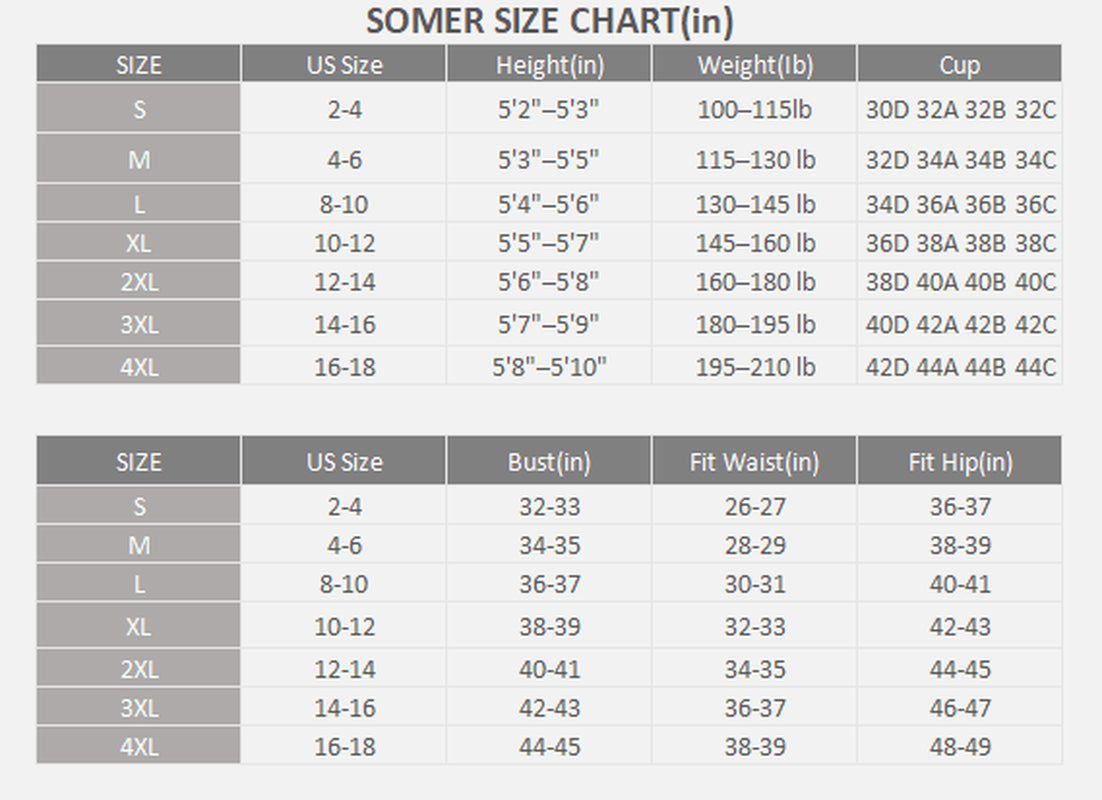Select the 42-43 fit hip cell
The height and width of the screenshot is (800, 1102).
(x=960, y=627)
